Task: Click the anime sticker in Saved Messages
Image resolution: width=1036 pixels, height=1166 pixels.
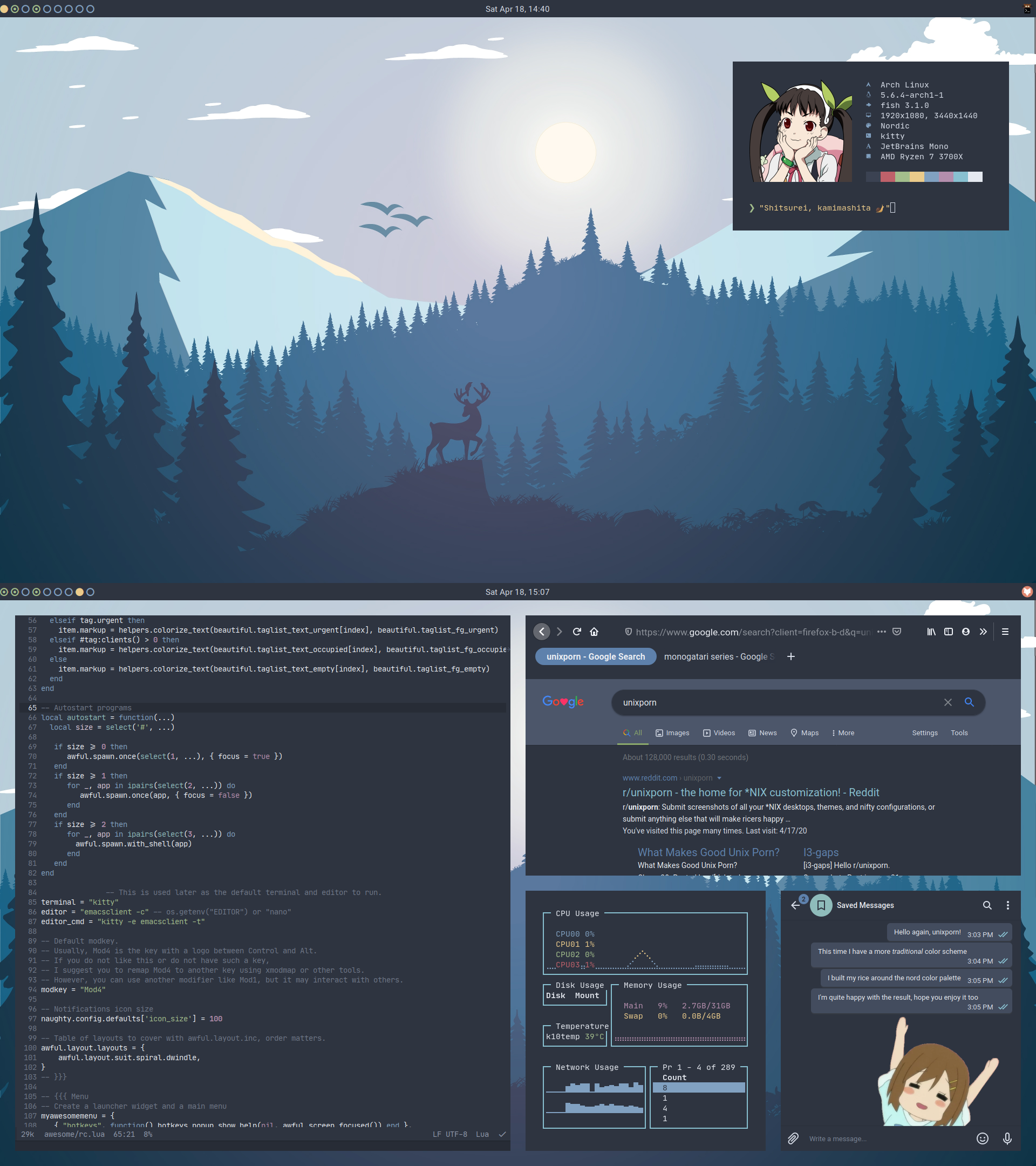Action: tap(938, 1072)
